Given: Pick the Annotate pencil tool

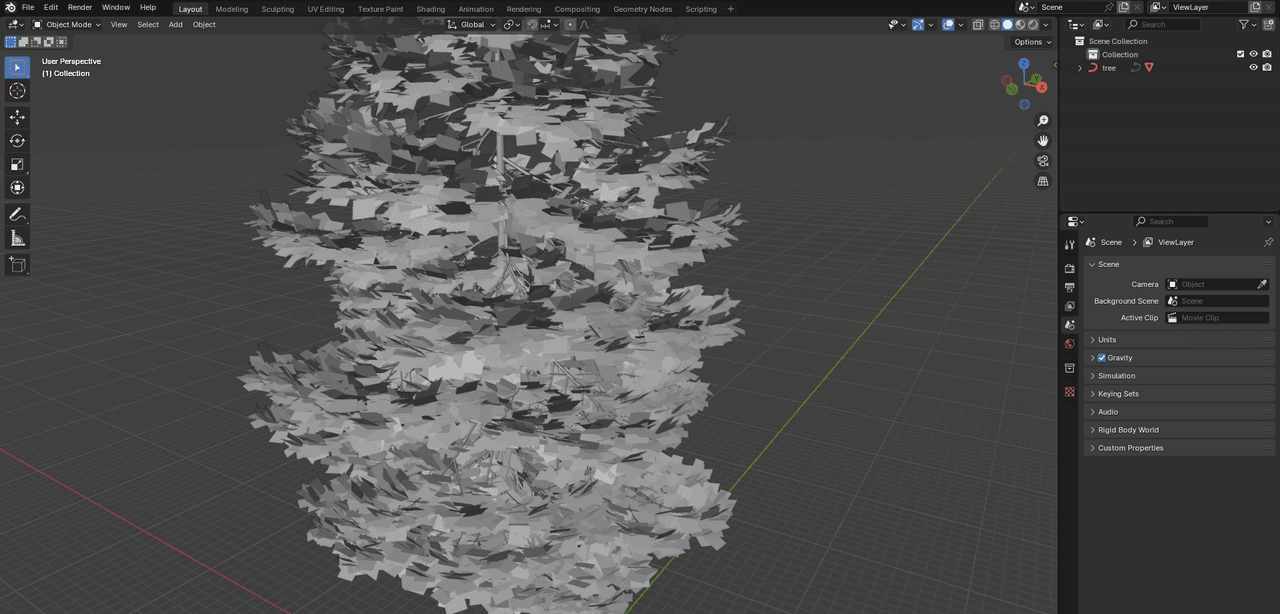Looking at the screenshot, I should [17, 214].
